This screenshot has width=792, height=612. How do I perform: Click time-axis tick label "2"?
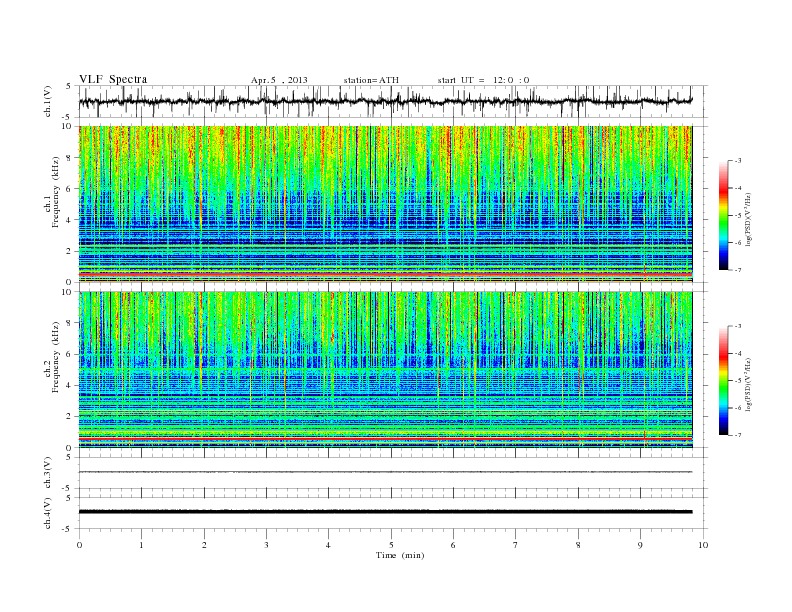(x=204, y=545)
